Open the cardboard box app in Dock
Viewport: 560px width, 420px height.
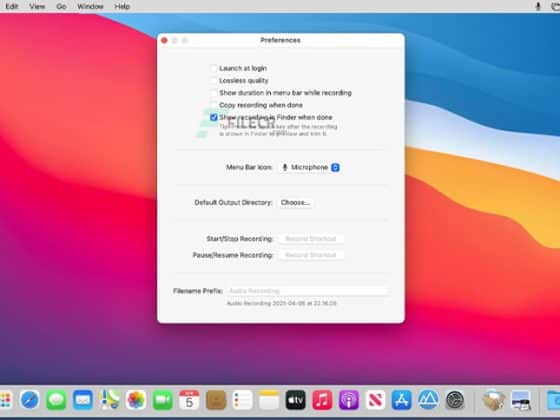tap(493, 400)
